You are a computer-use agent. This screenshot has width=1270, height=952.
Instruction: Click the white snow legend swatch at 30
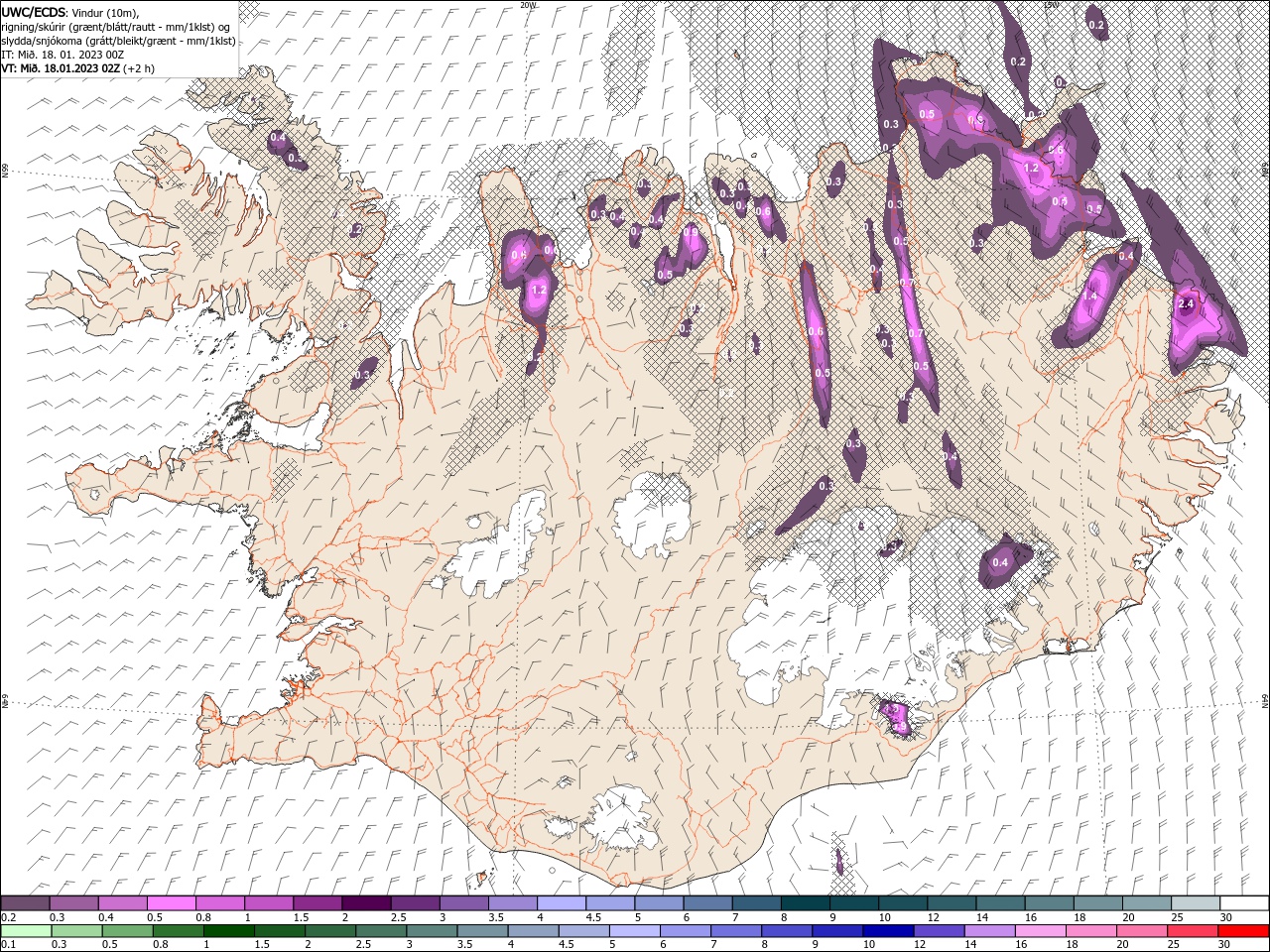pyautogui.click(x=1244, y=903)
